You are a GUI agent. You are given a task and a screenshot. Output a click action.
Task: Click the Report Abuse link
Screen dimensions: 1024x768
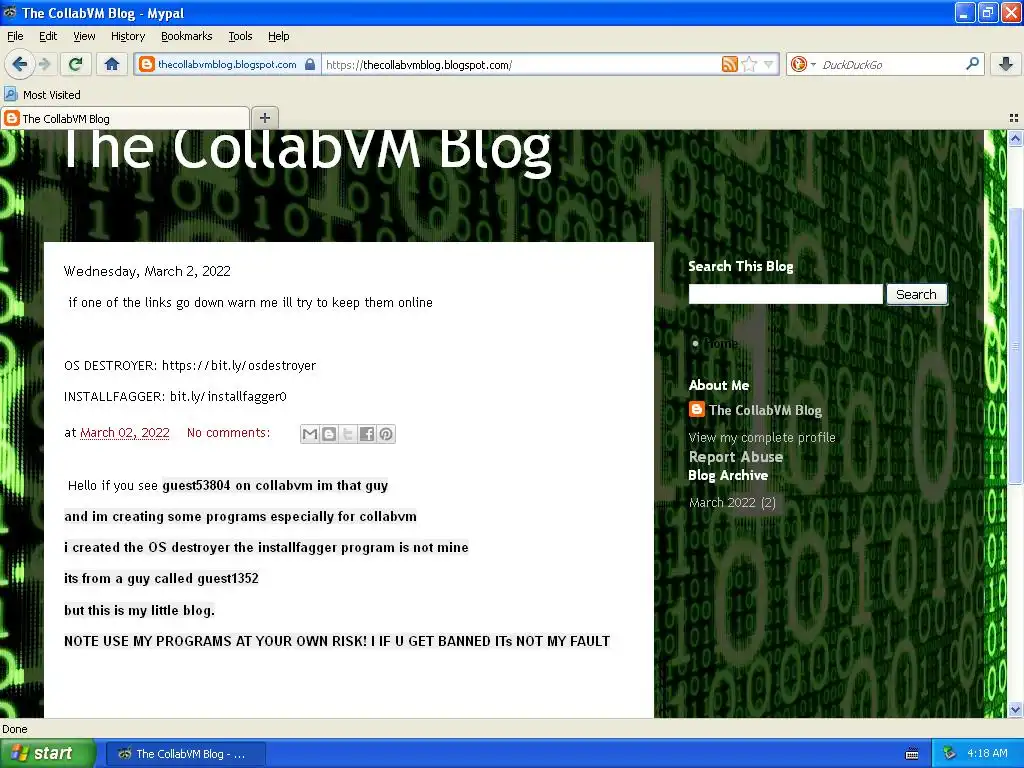point(735,457)
